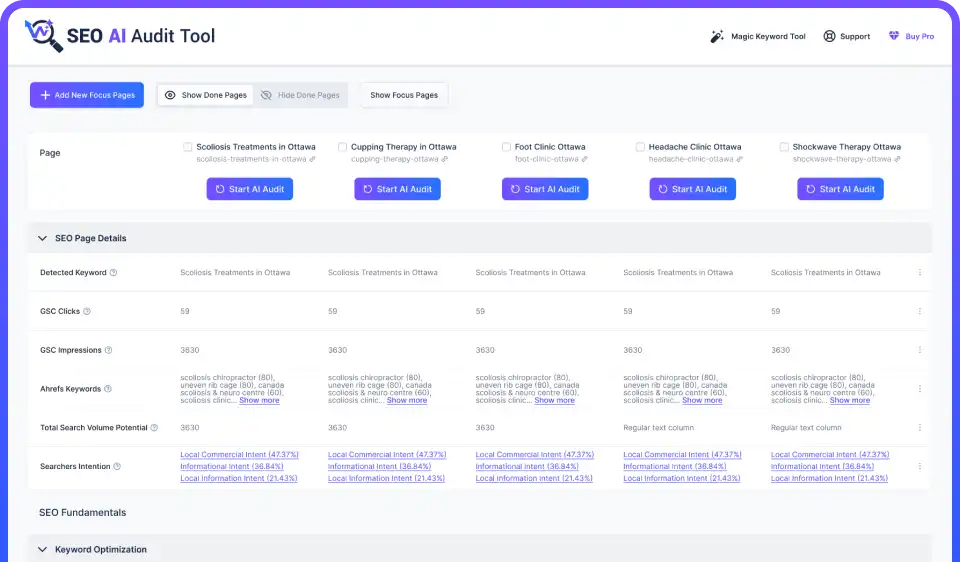Open three-dot menu for Ahrefs Keywords row
This screenshot has width=960, height=562.
920,389
